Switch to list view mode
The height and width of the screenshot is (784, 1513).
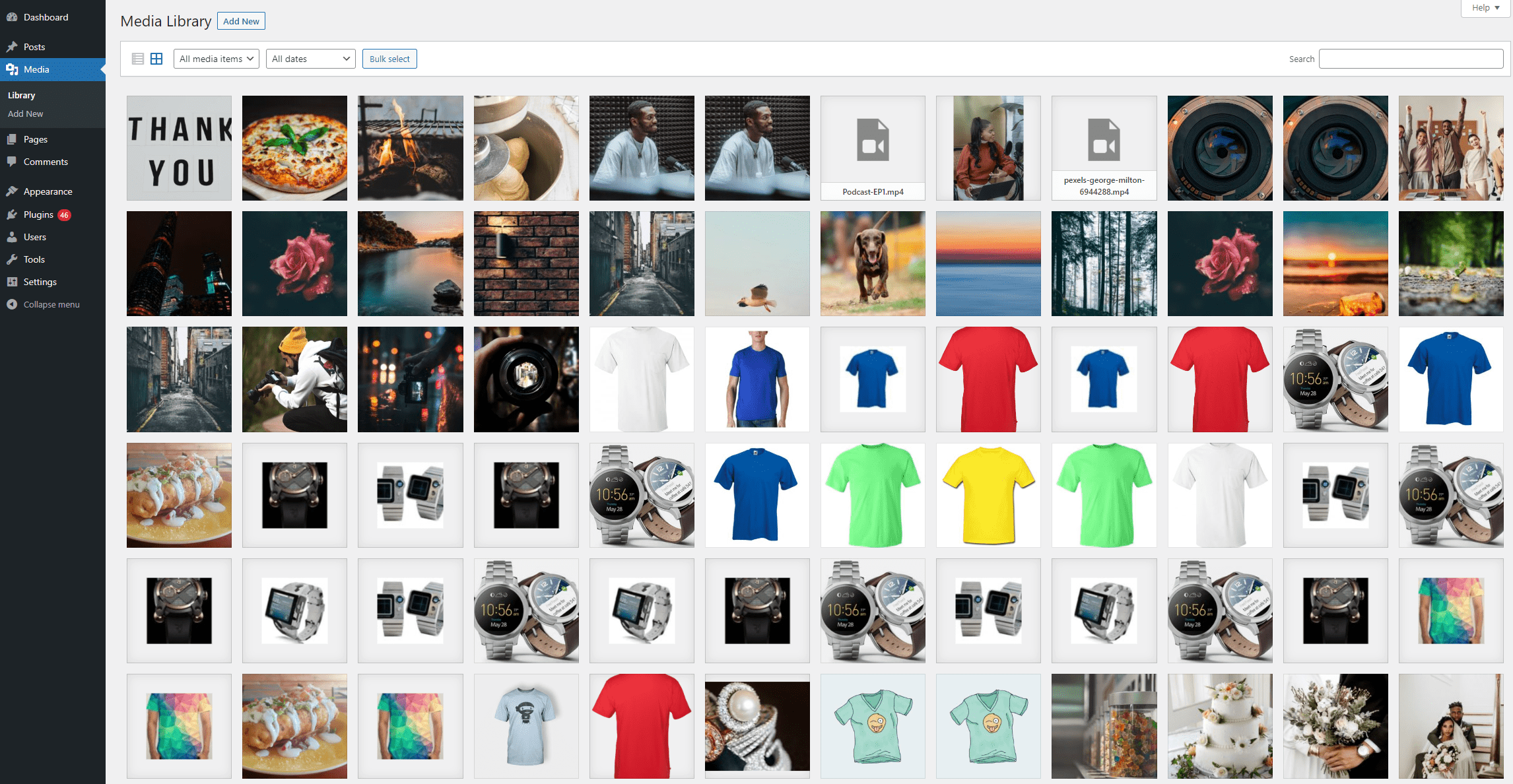(138, 58)
